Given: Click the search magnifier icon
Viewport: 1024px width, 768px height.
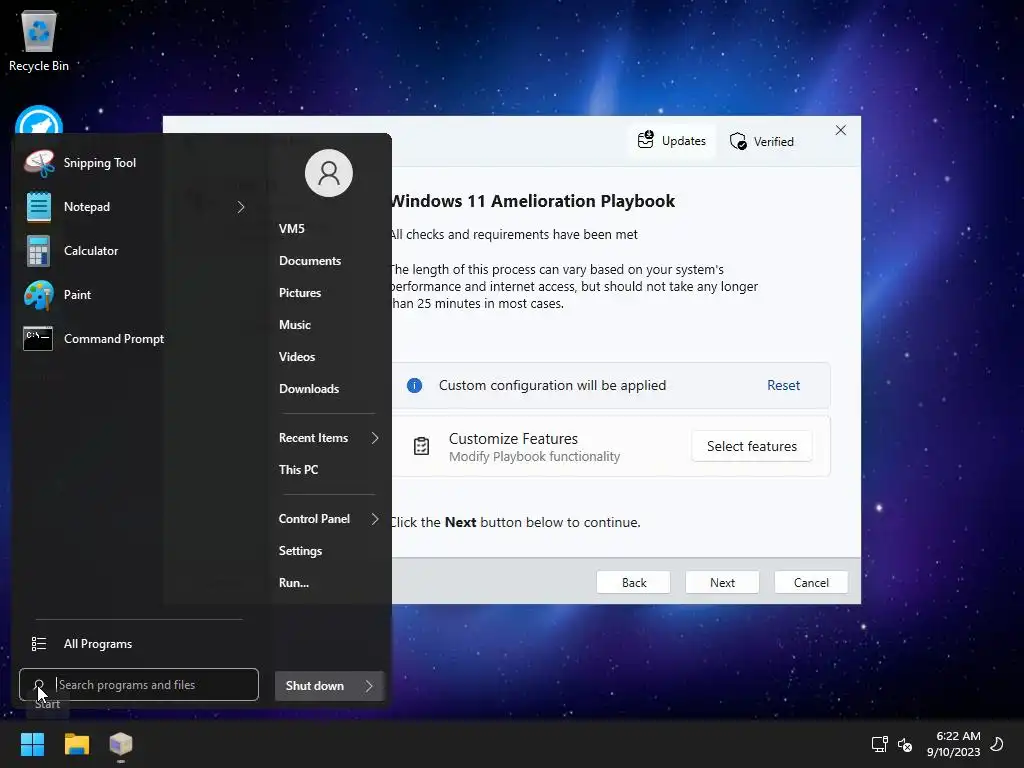Looking at the screenshot, I should click(x=39, y=684).
